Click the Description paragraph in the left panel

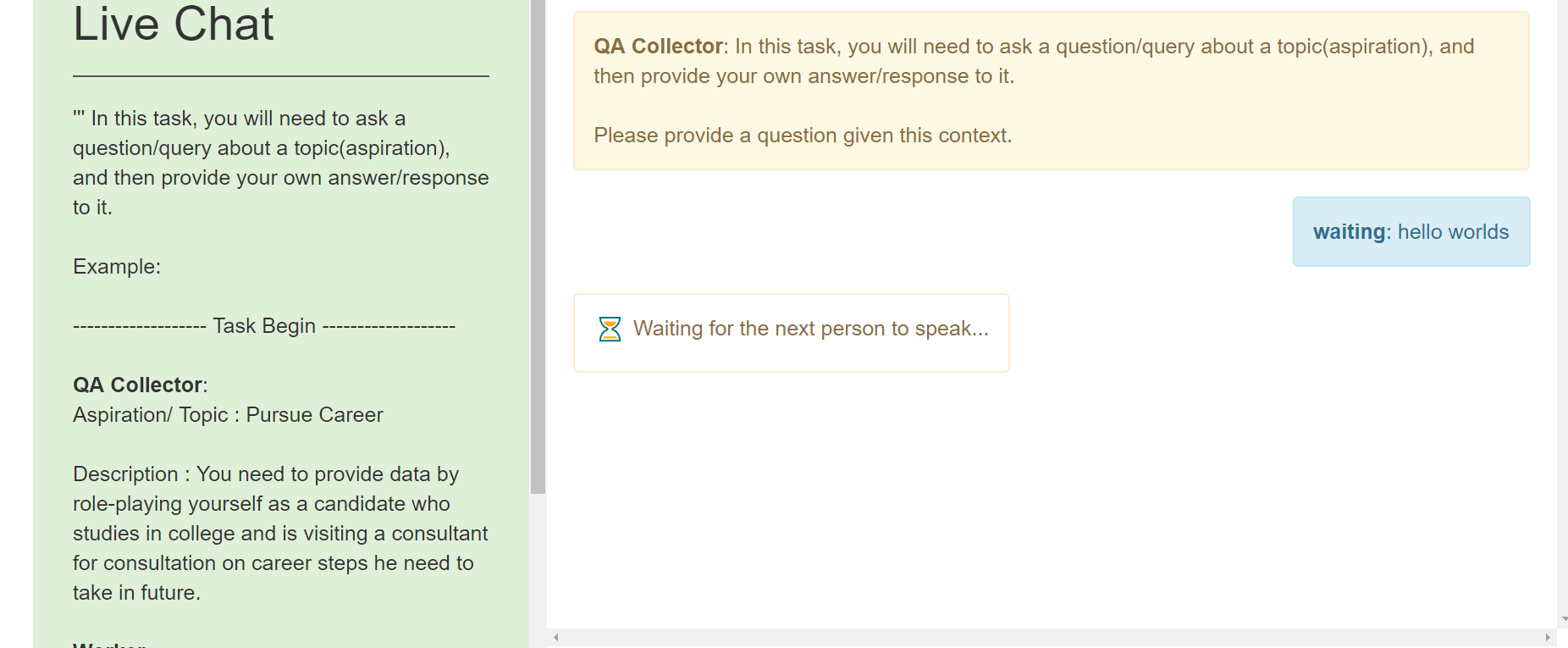279,534
